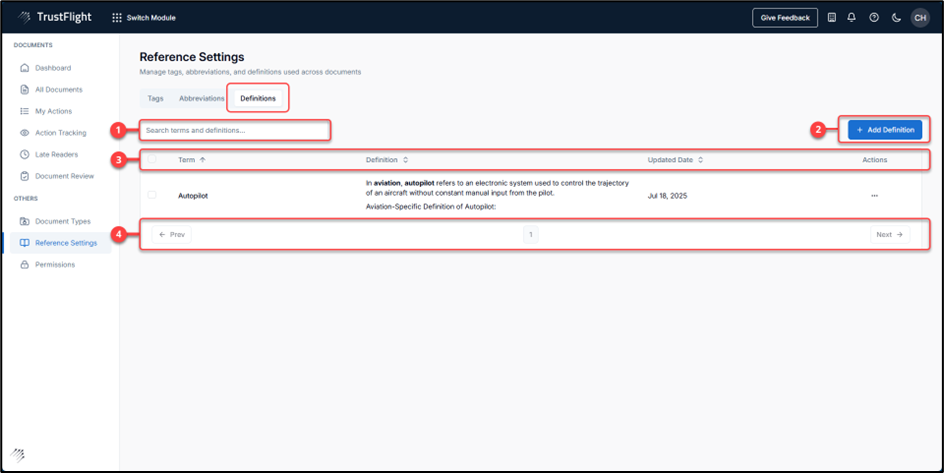
Task: Click the Autopilot term text
Action: click(x=193, y=196)
